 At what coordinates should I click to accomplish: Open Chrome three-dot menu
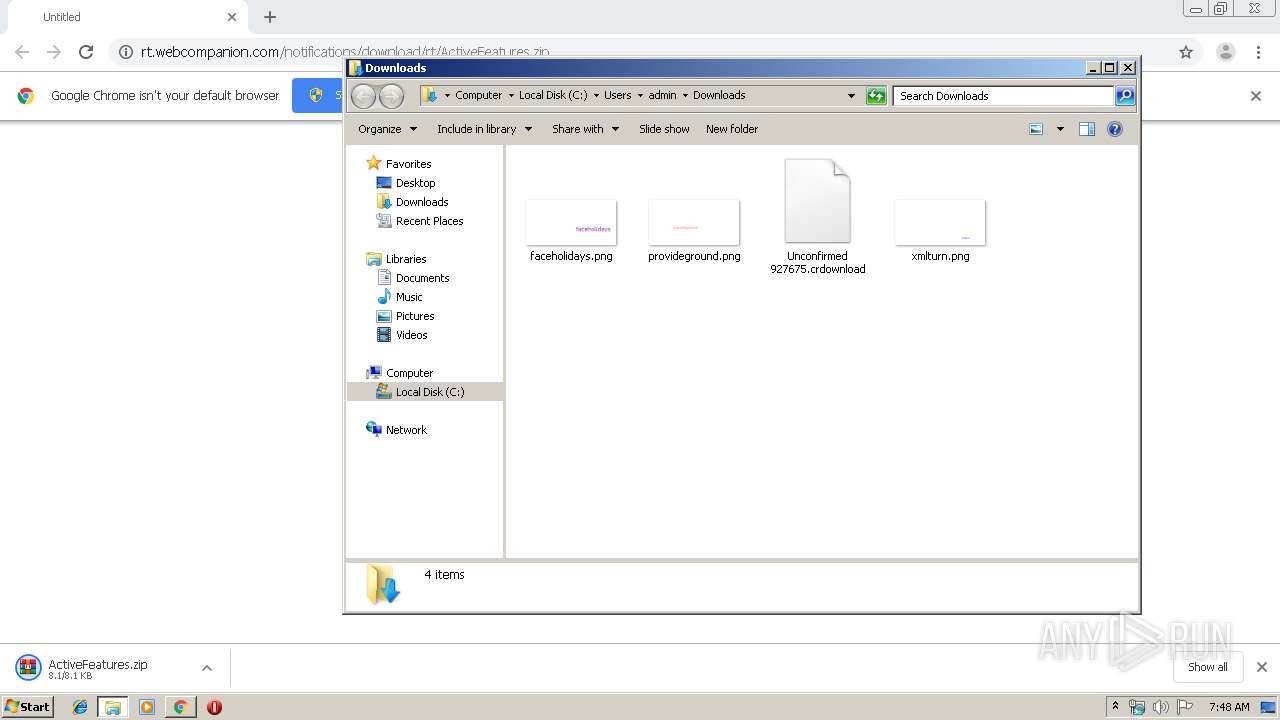coord(1258,52)
